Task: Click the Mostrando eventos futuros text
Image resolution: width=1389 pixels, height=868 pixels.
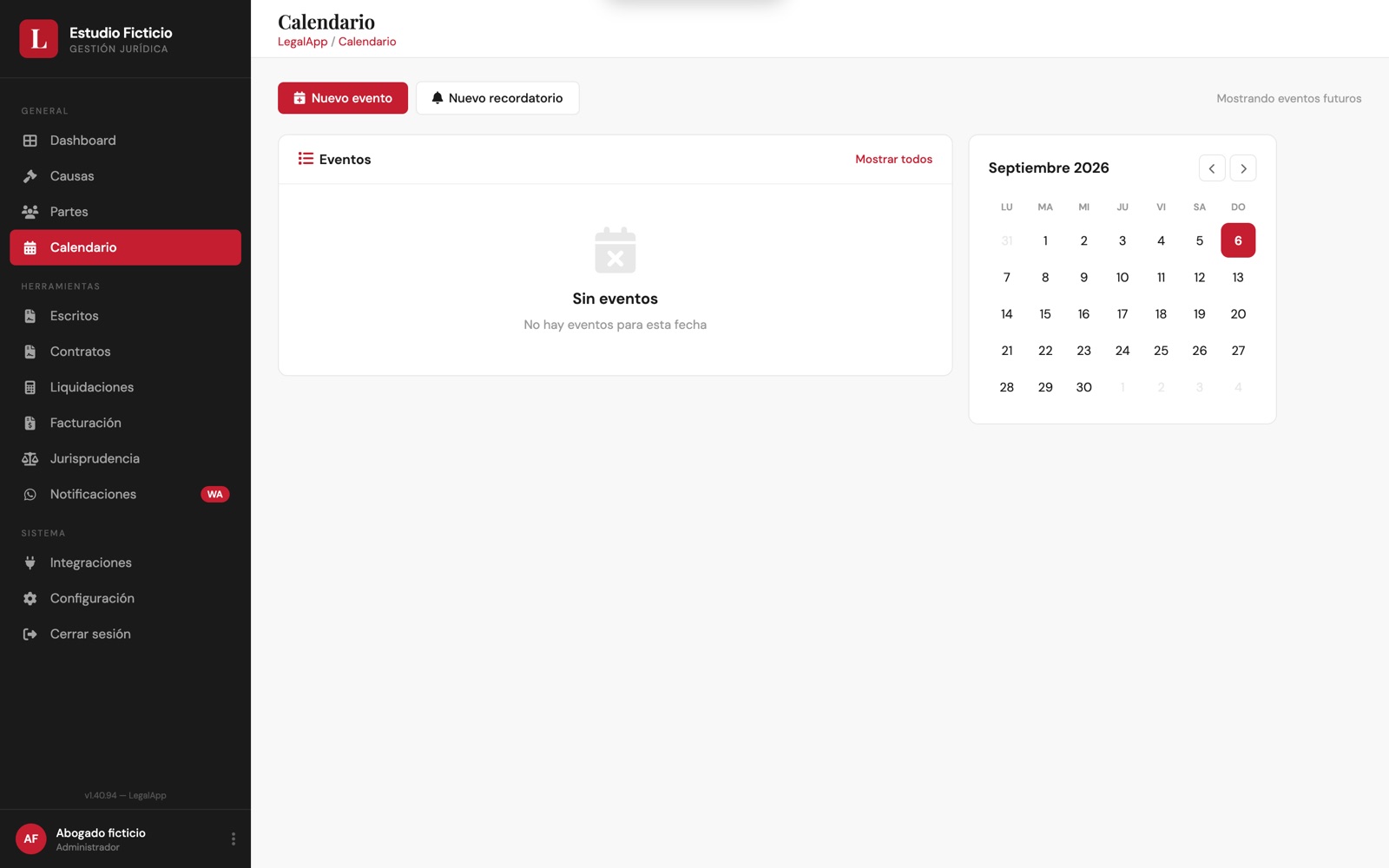Action: [1288, 98]
